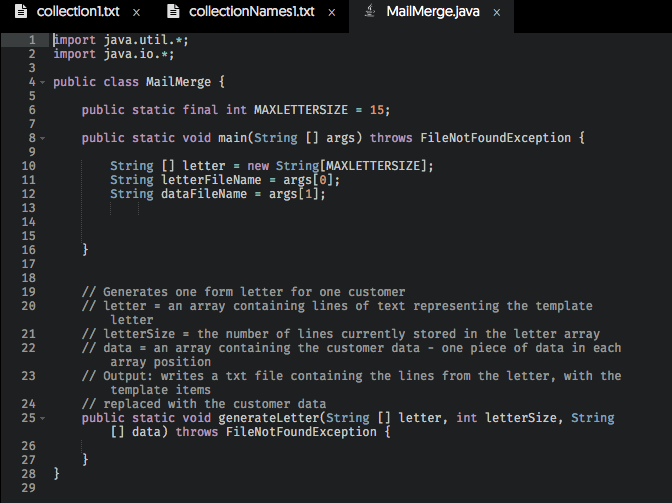Close the MailMerge.java tab
The image size is (672, 503).
click(x=497, y=13)
